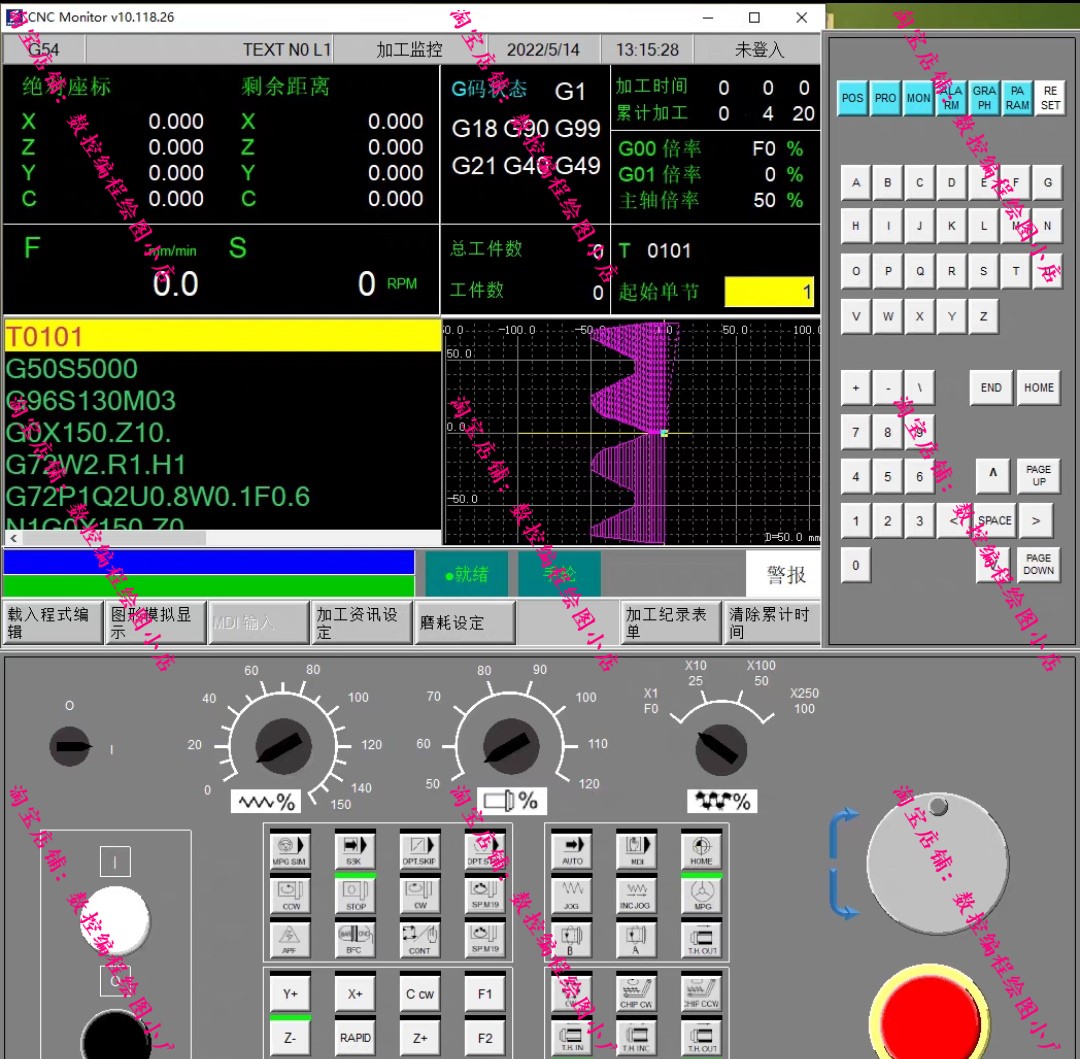Enable the MPG SIM button
Viewport: 1080px width, 1059px height.
[290, 851]
